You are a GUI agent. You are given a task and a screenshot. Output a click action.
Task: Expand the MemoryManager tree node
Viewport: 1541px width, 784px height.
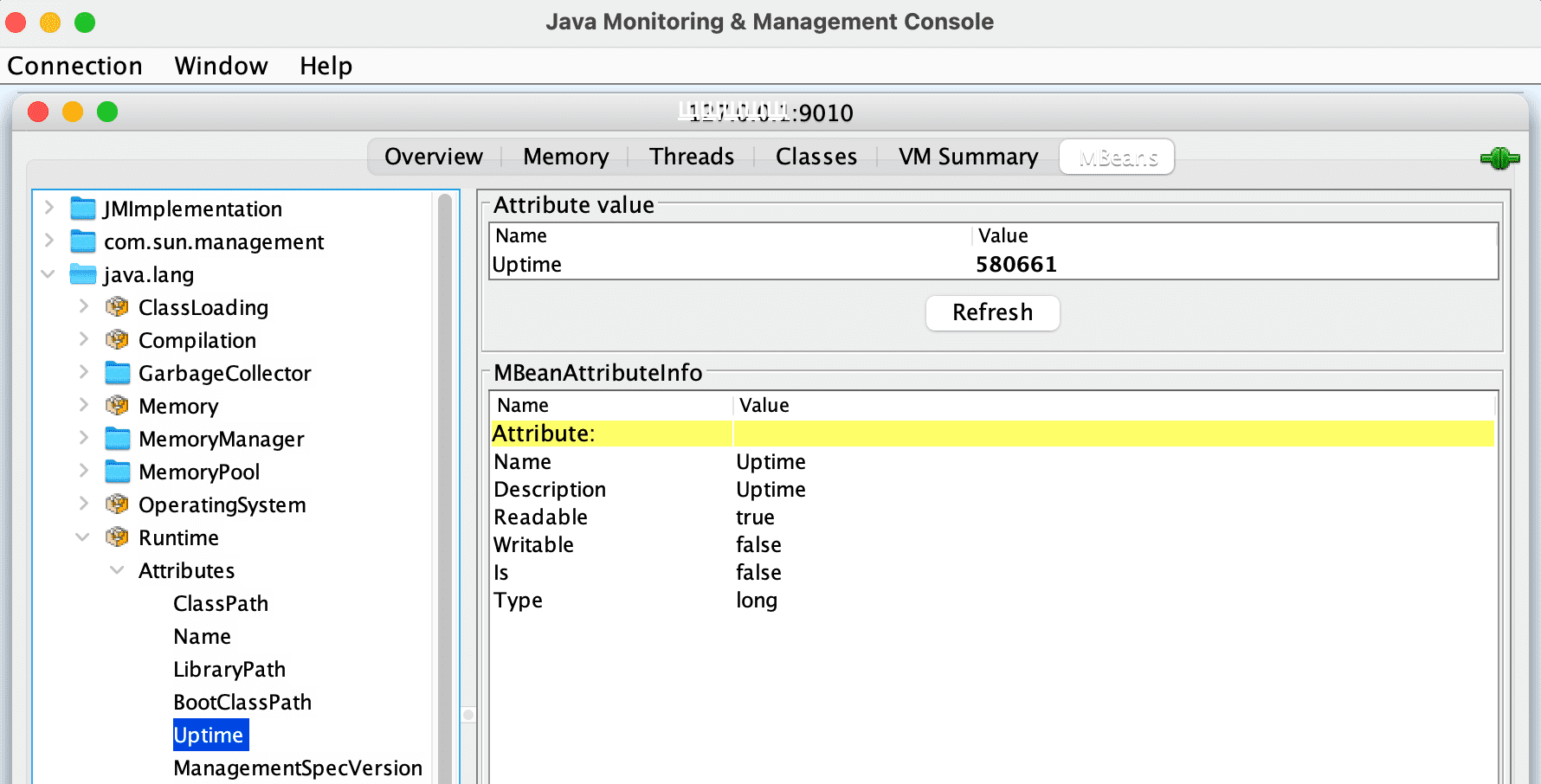tap(83, 438)
